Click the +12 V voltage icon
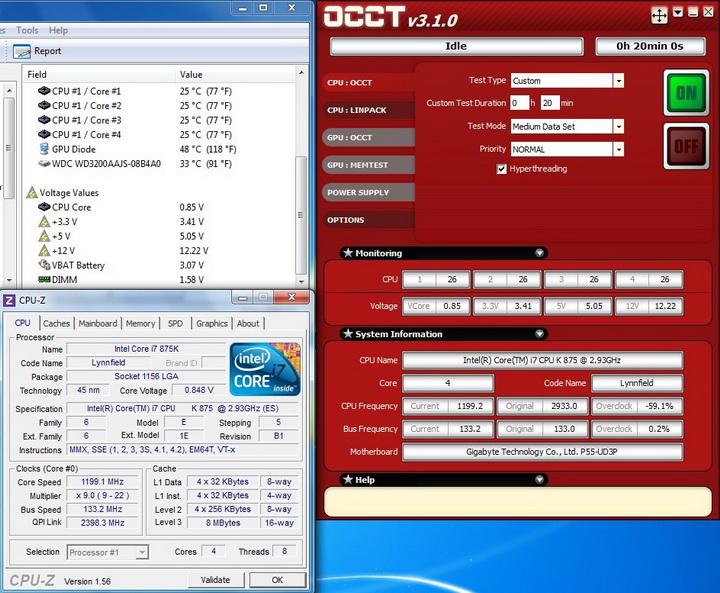 44,250
